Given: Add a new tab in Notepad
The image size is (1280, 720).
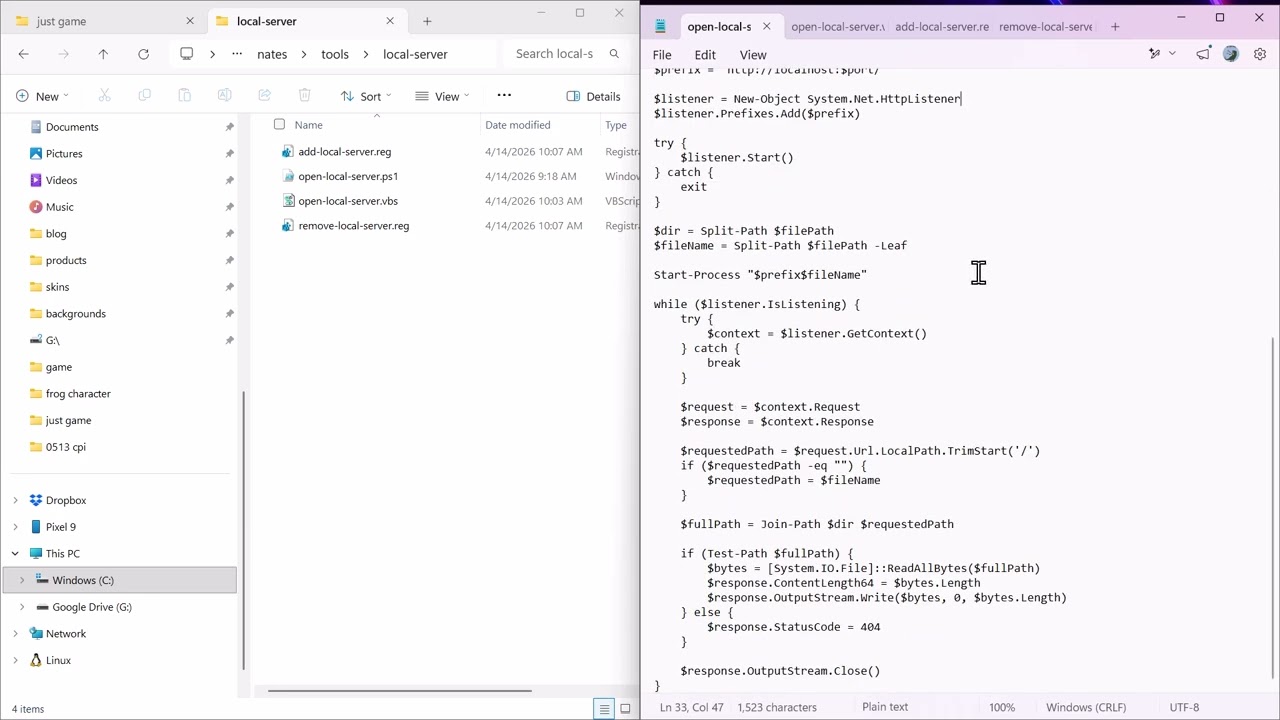Looking at the screenshot, I should 1115,27.
